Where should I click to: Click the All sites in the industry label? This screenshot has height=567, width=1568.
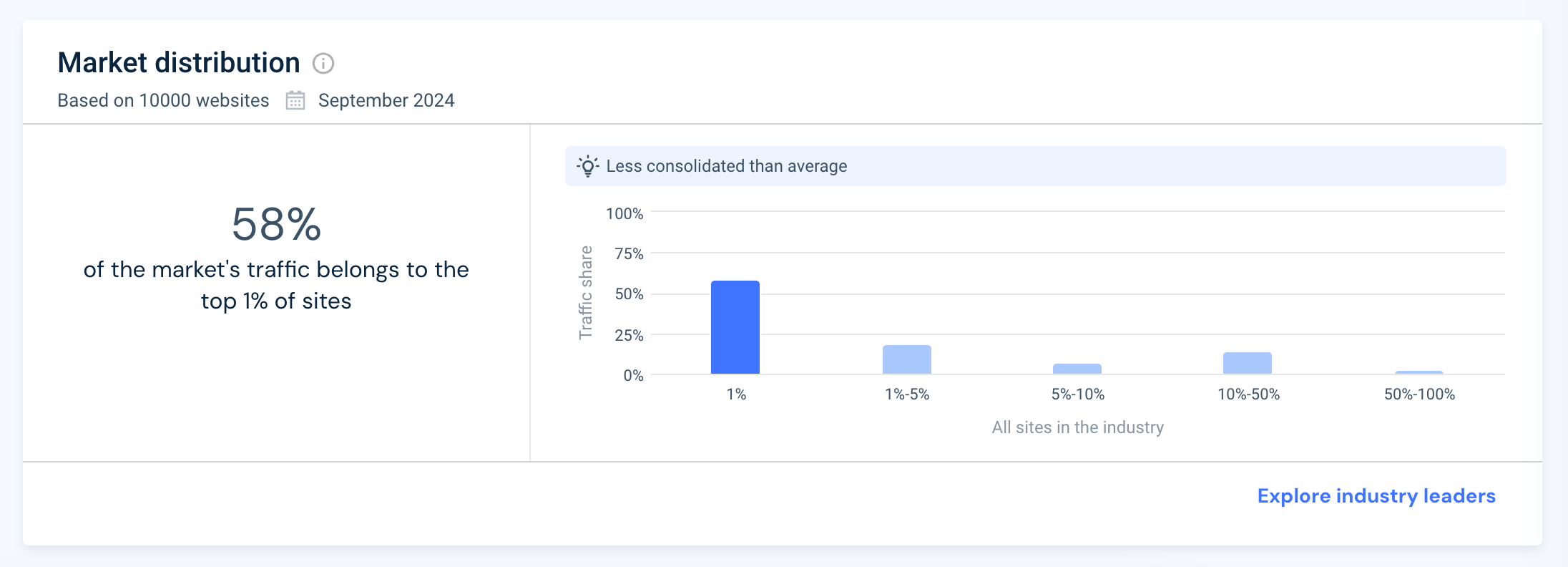pos(1077,427)
